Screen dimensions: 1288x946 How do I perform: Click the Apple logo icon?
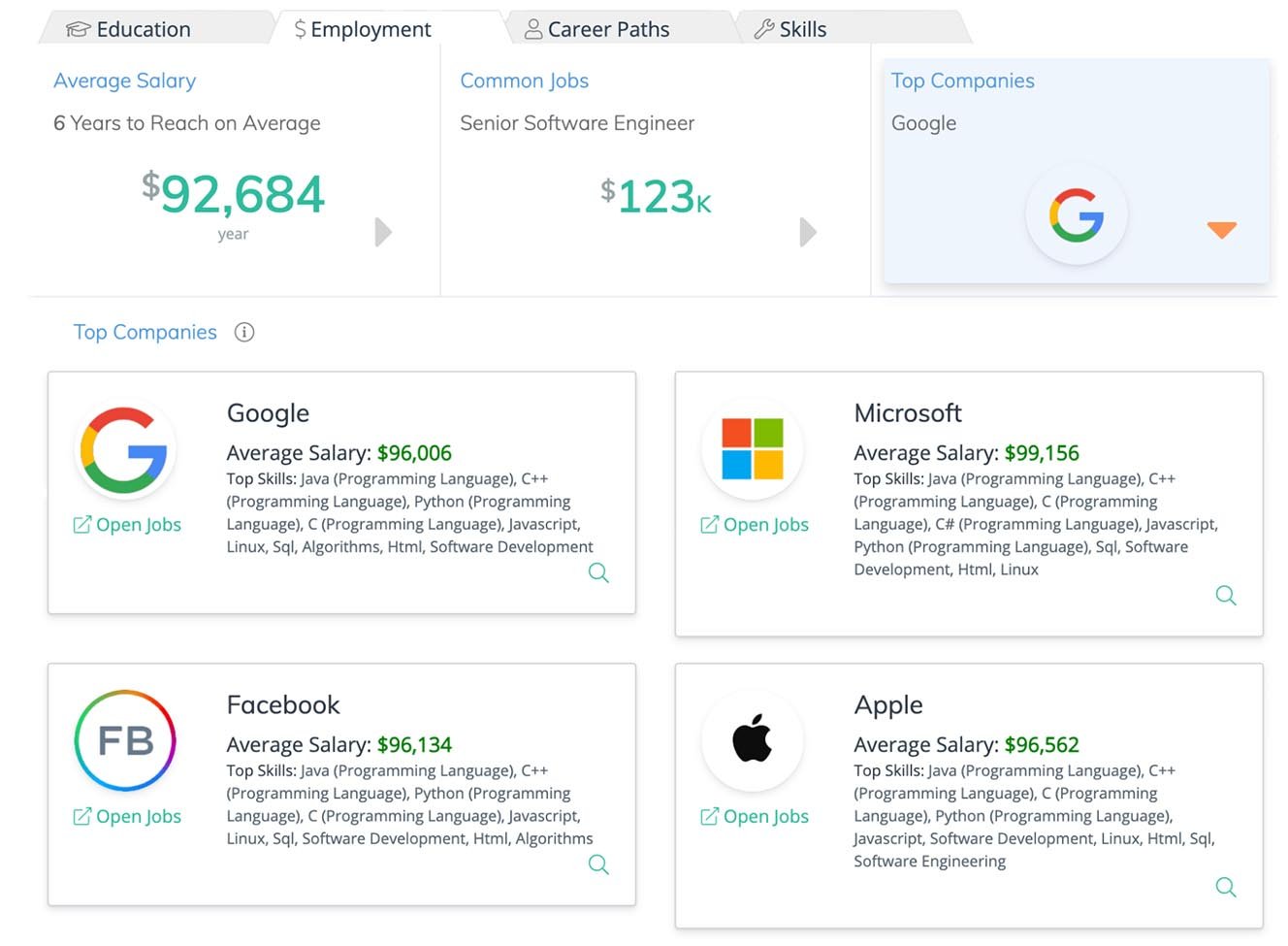click(x=753, y=740)
